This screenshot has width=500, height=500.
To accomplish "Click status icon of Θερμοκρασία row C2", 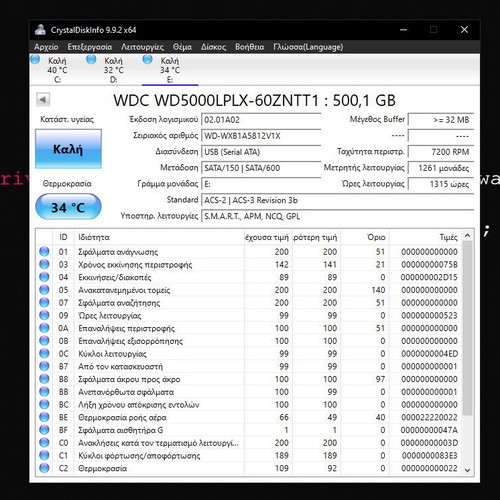I will pyautogui.click(x=44, y=468).
